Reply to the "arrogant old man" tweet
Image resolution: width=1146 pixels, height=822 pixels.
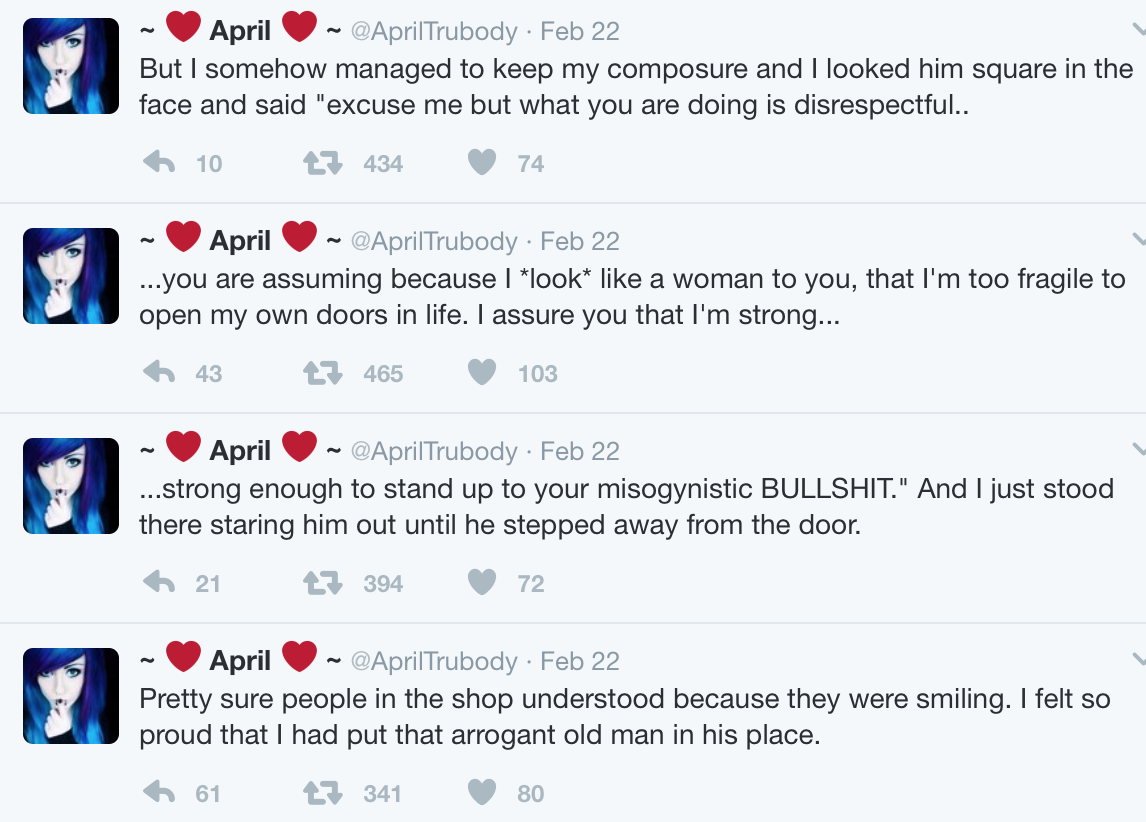(x=160, y=793)
